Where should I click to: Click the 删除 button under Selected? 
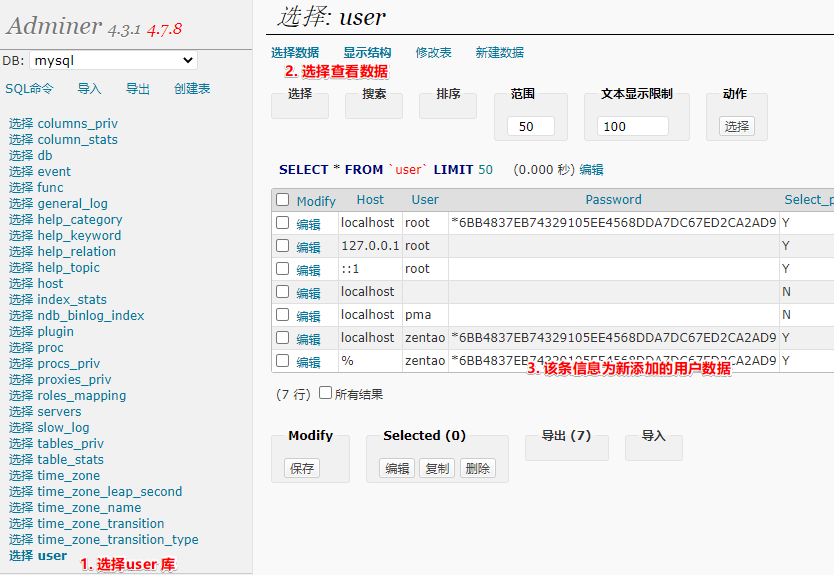[x=478, y=468]
